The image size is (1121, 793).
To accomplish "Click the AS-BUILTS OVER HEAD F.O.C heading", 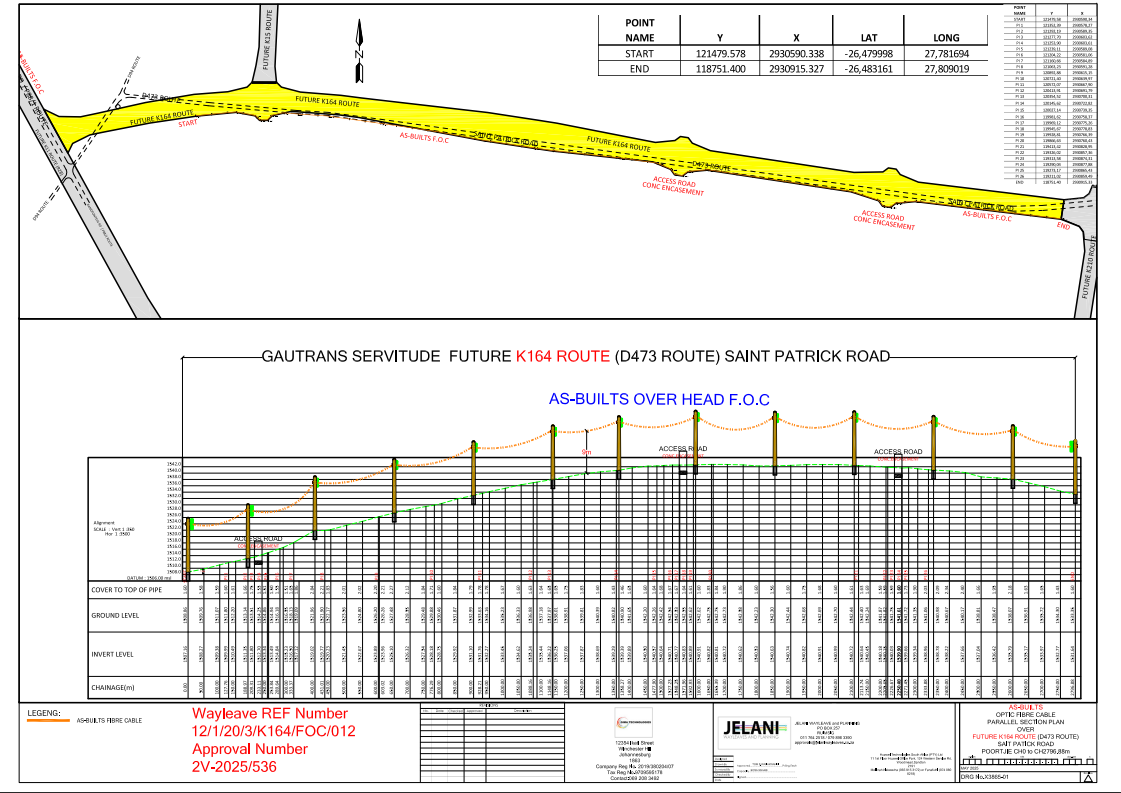I will 659,399.
